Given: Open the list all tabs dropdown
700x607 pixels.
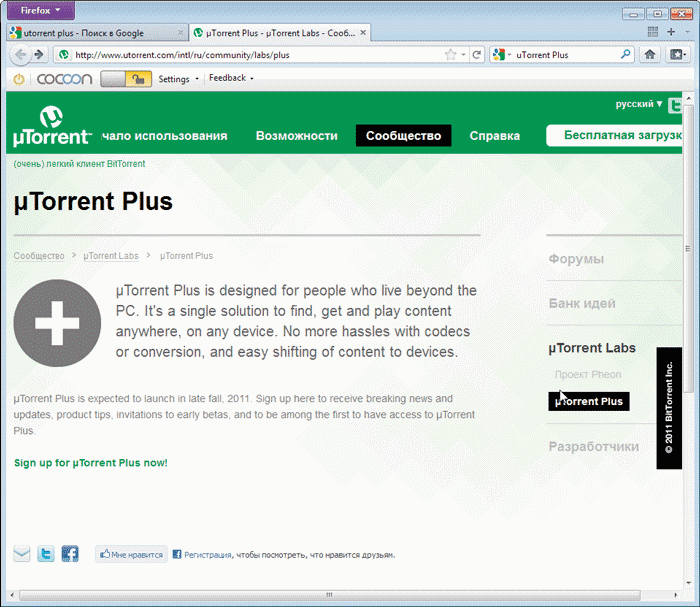Looking at the screenshot, I should [688, 32].
